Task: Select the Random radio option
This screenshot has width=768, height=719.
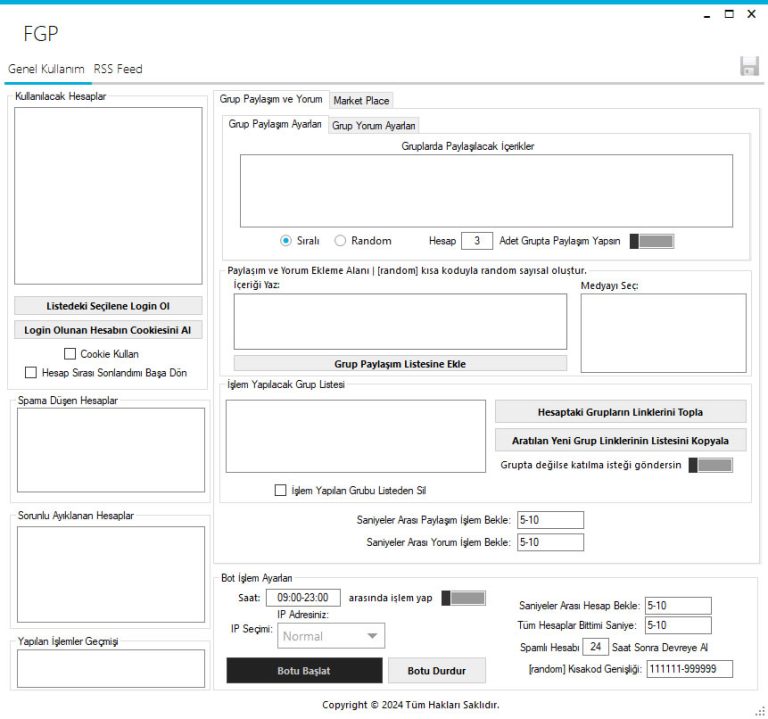Action: coord(340,241)
